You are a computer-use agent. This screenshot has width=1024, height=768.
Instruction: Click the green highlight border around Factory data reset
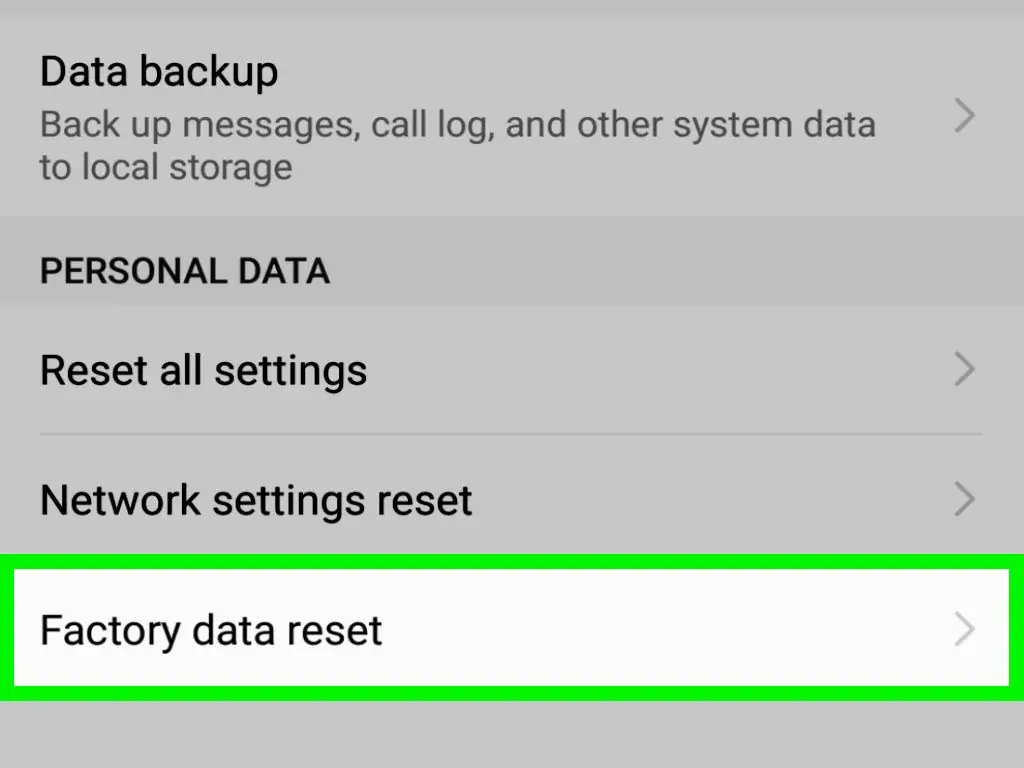[512, 562]
